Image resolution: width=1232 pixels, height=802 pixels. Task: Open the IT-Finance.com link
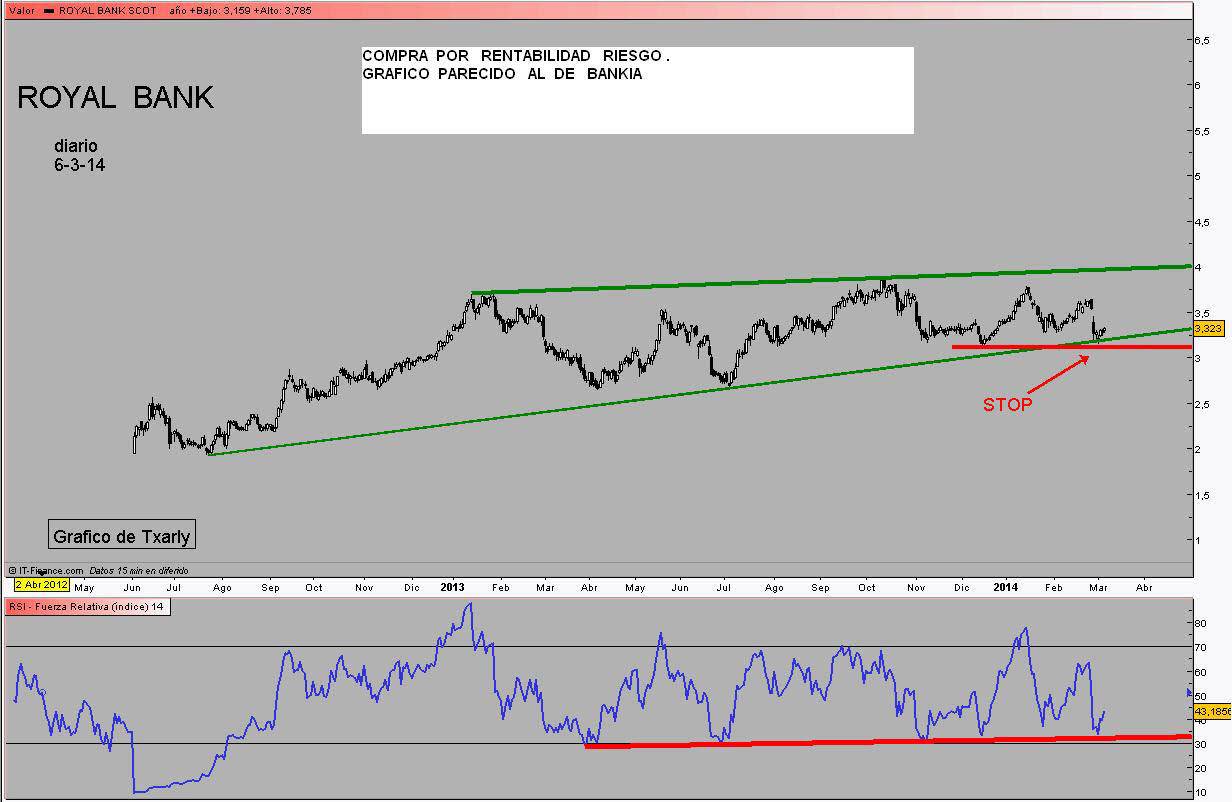pos(50,569)
